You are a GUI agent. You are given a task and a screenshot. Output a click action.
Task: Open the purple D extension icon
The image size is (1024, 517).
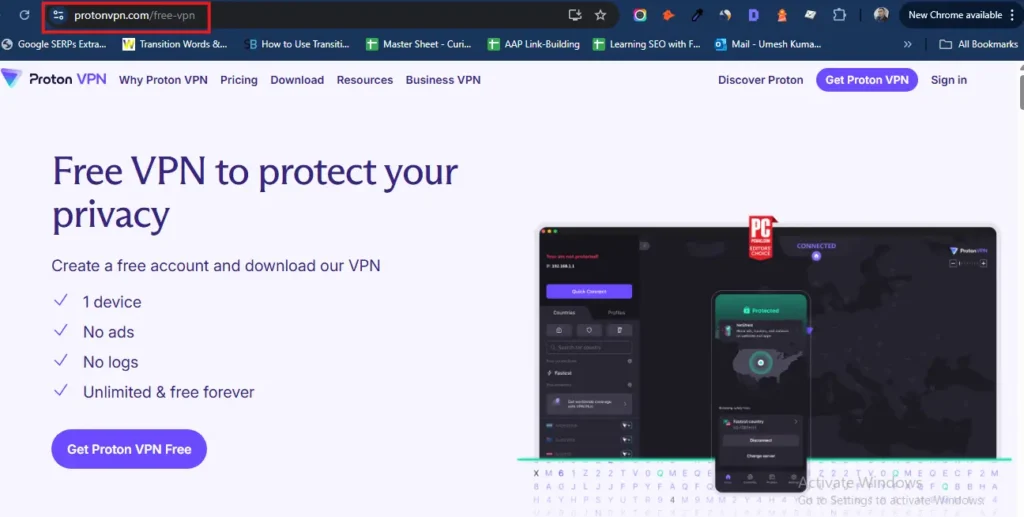coord(753,15)
